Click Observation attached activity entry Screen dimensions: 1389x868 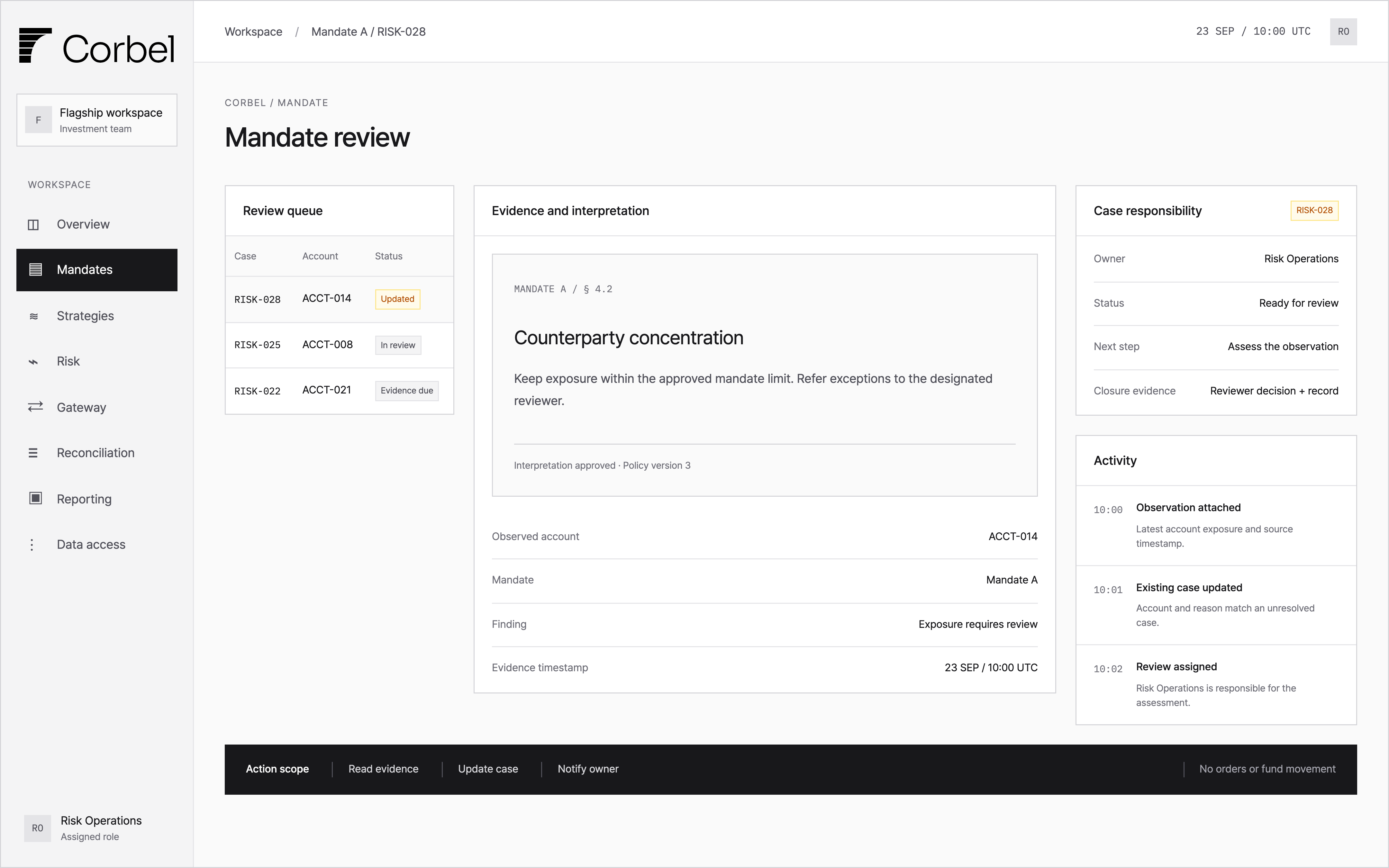click(1216, 525)
